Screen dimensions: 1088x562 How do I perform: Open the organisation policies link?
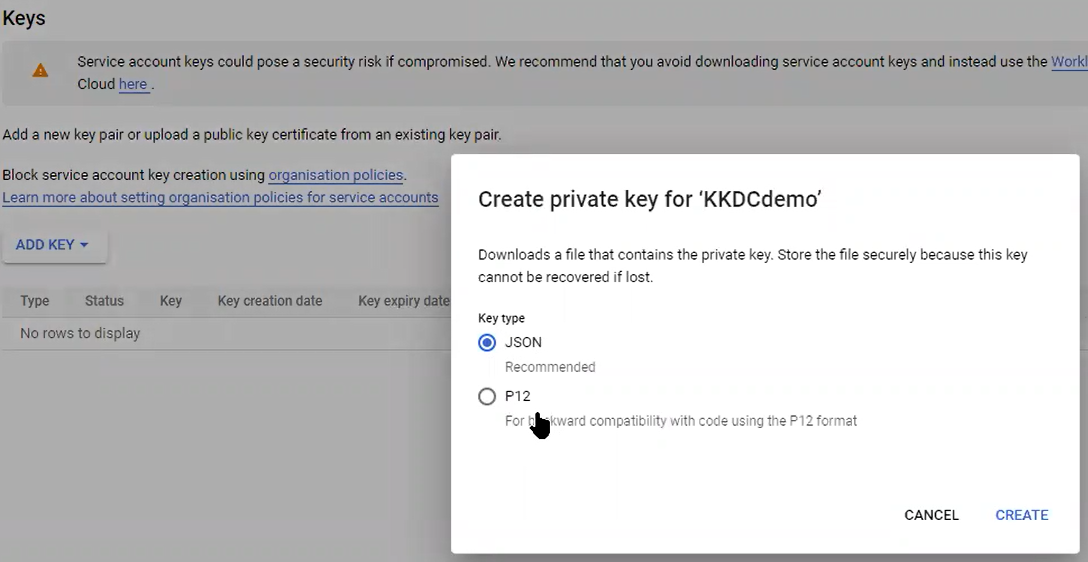(336, 175)
